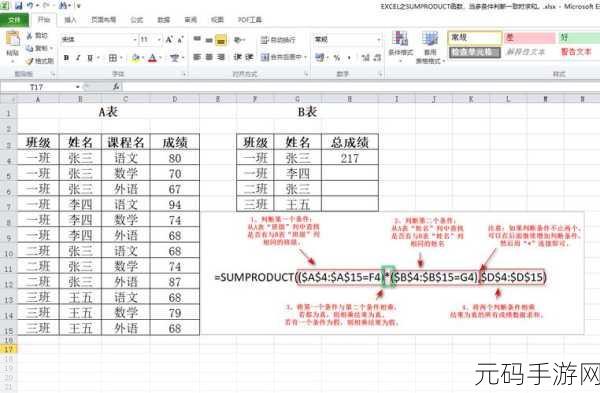Toggle Align Text Right
The height and width of the screenshot is (393, 600).
(x=221, y=57)
